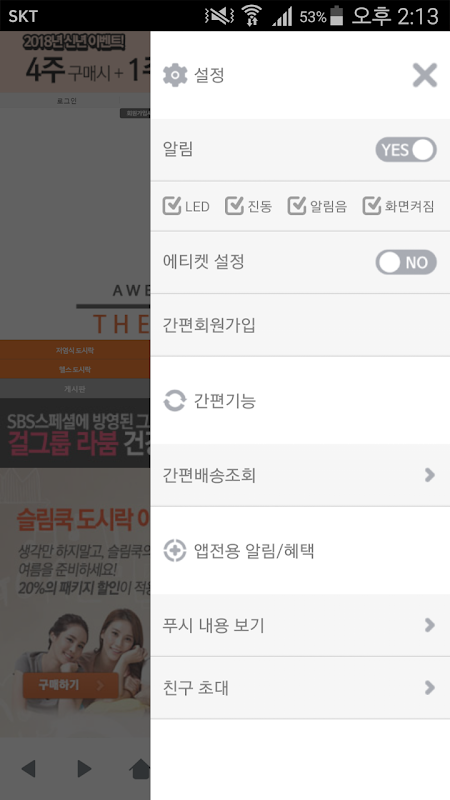Screen dimensions: 450x800
Task: Tap the forward arrow in the bottom navigation
Action: click(84, 768)
